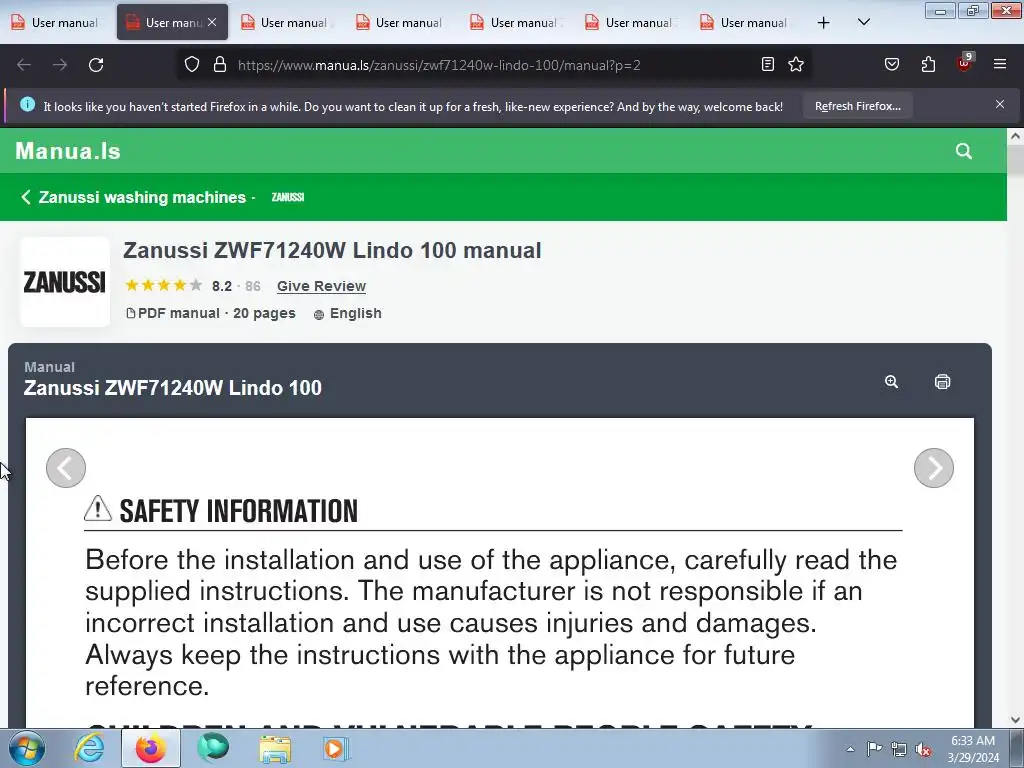Click the PDF manual 20 pages text
The width and height of the screenshot is (1024, 768).
[216, 313]
